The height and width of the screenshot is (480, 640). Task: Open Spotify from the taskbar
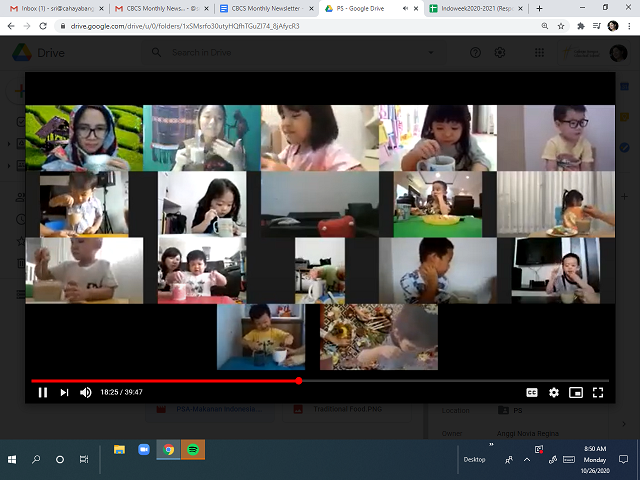pyautogui.click(x=193, y=450)
